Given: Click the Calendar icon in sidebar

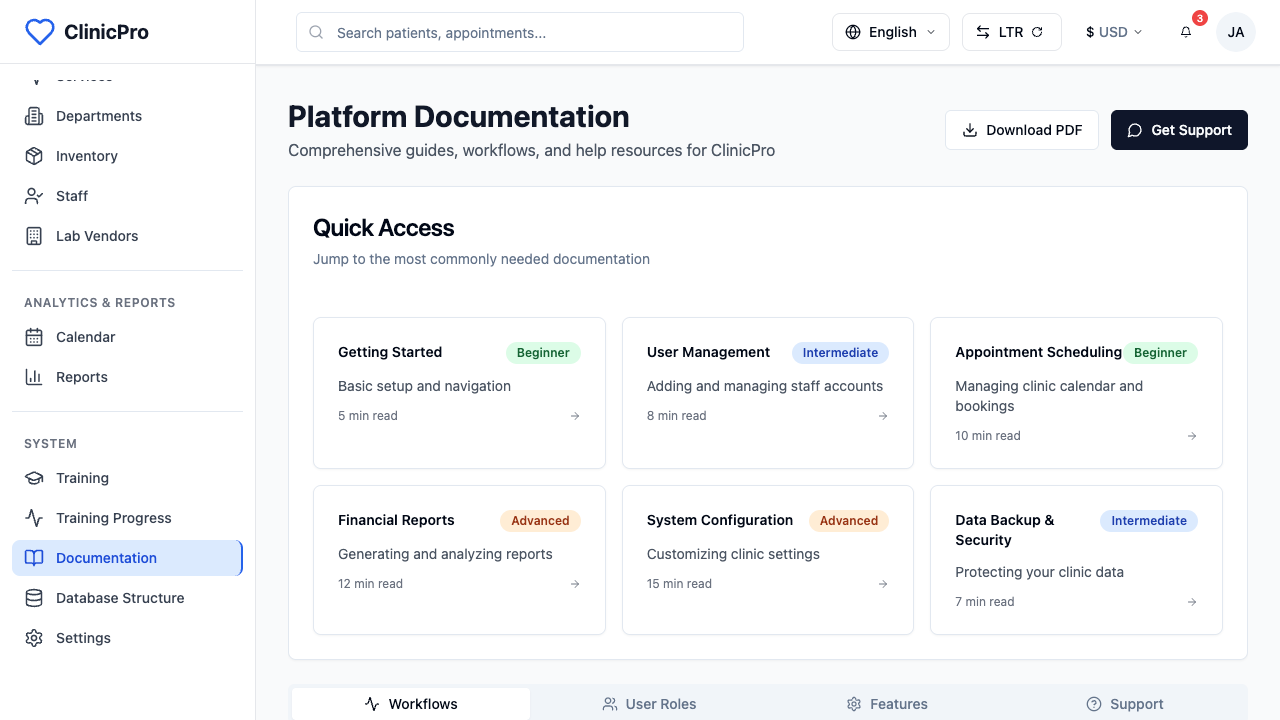Looking at the screenshot, I should 34,337.
